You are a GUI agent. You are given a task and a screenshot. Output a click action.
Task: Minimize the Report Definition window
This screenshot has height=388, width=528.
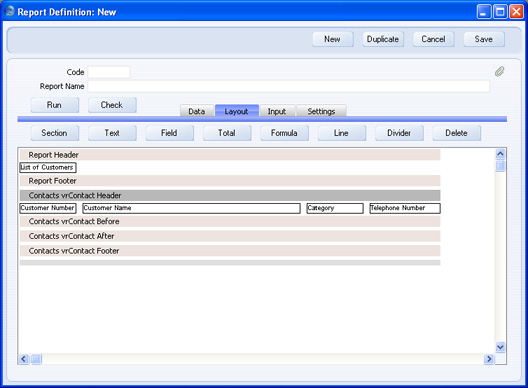[x=484, y=12]
